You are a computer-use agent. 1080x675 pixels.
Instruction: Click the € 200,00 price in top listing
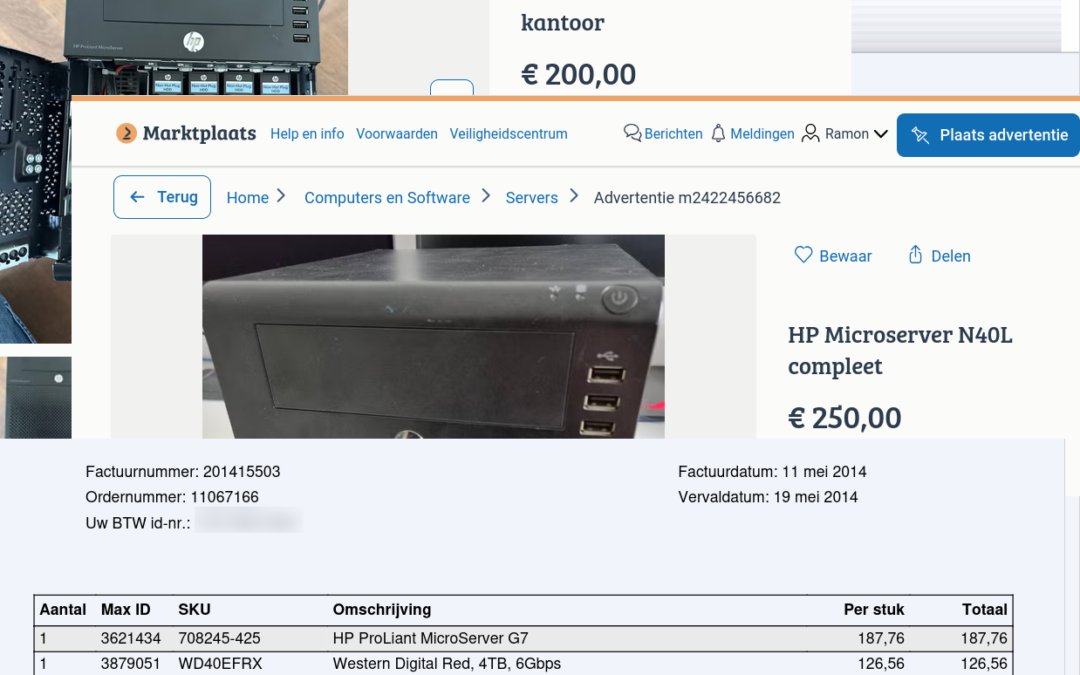(579, 74)
